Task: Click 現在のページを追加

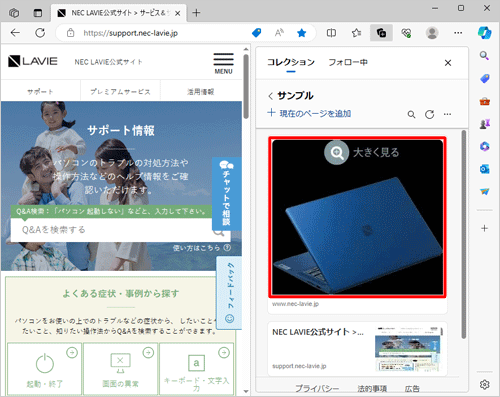Action: pos(309,113)
